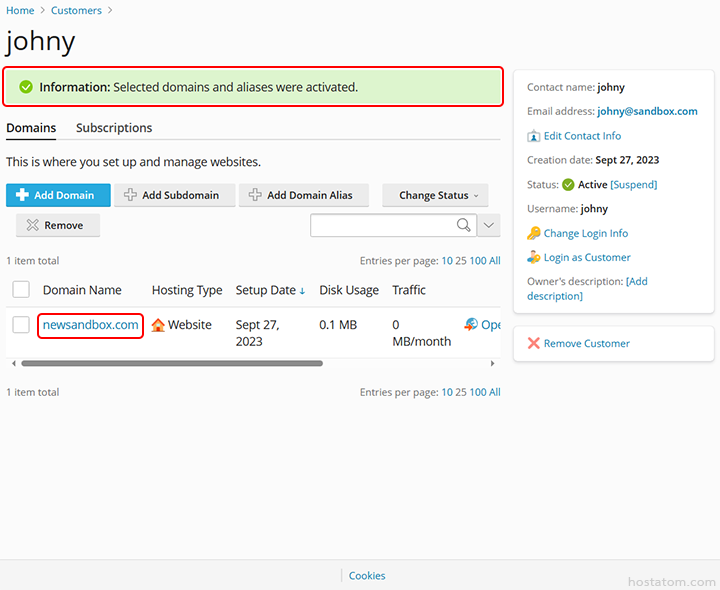Click the magnifier search icon
Image resolution: width=720 pixels, height=590 pixels.
click(x=464, y=225)
